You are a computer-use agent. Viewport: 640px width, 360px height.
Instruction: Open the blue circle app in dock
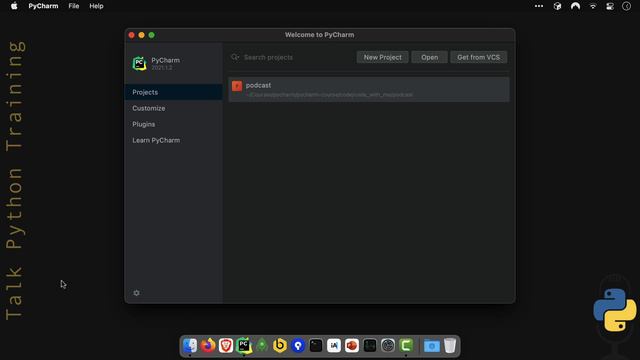(298, 345)
